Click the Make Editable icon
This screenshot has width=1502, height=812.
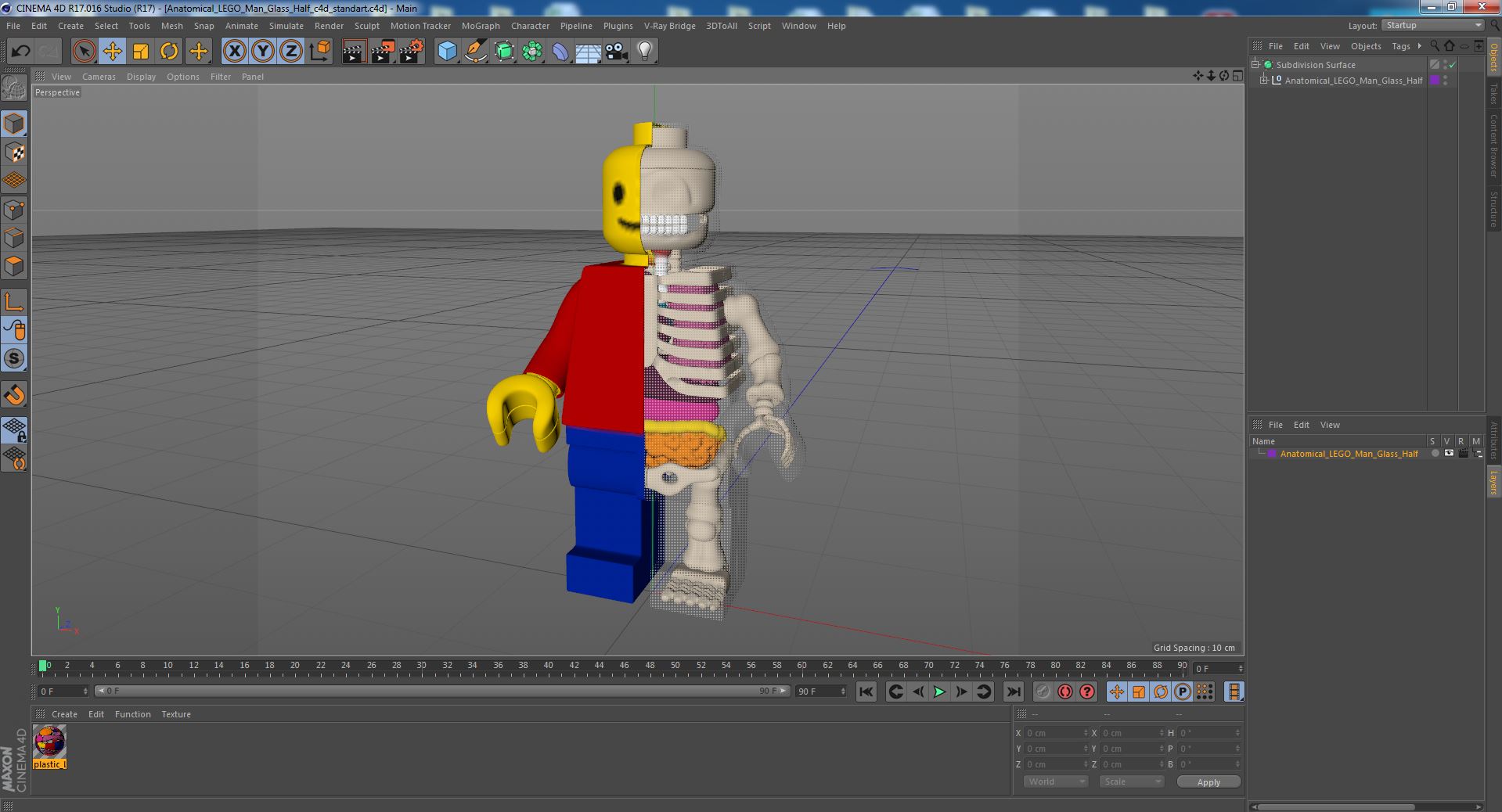click(14, 88)
